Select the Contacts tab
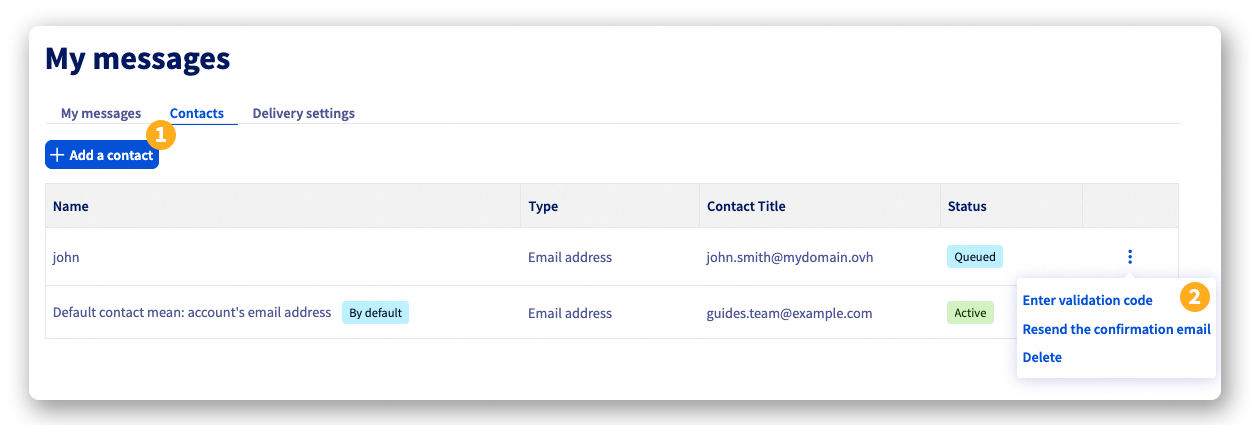 tap(197, 113)
